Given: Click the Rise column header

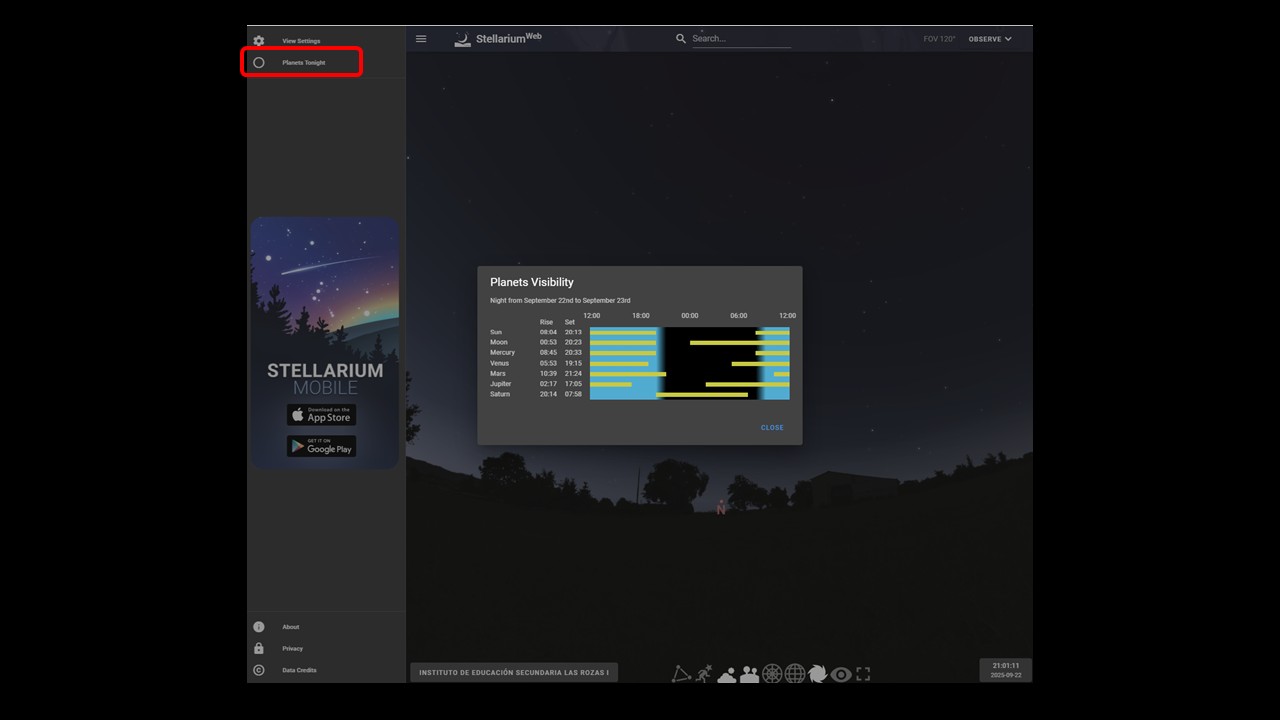Looking at the screenshot, I should pyautogui.click(x=546, y=322).
